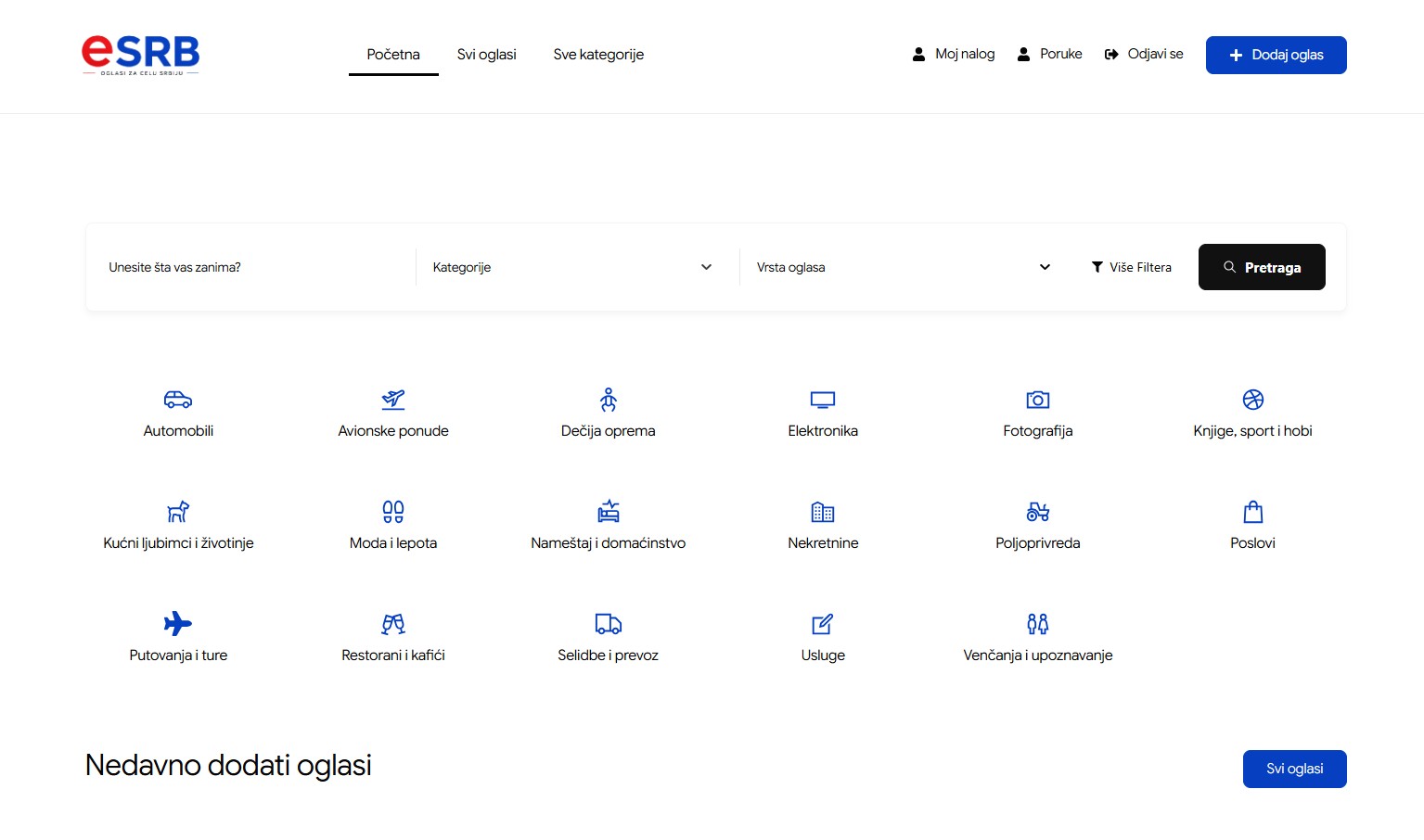1424x840 pixels.
Task: Open the Automobili car icon category
Action: pyautogui.click(x=178, y=400)
